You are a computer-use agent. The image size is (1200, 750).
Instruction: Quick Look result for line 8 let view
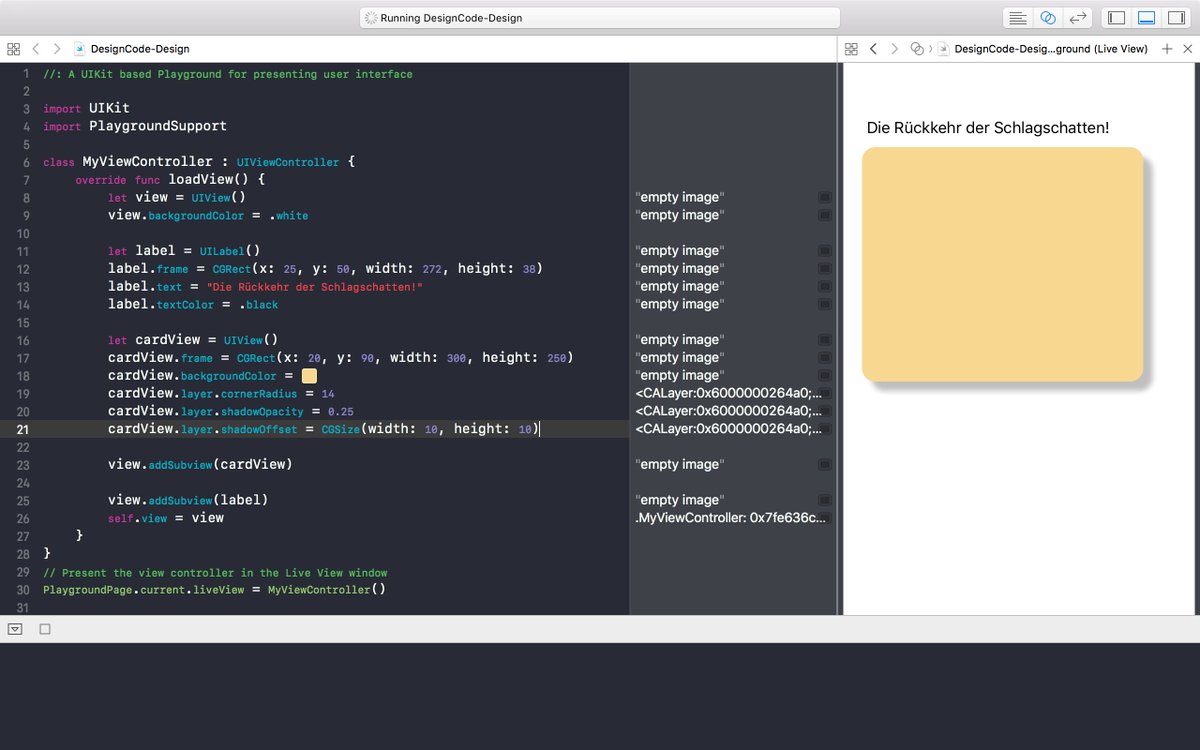click(824, 197)
